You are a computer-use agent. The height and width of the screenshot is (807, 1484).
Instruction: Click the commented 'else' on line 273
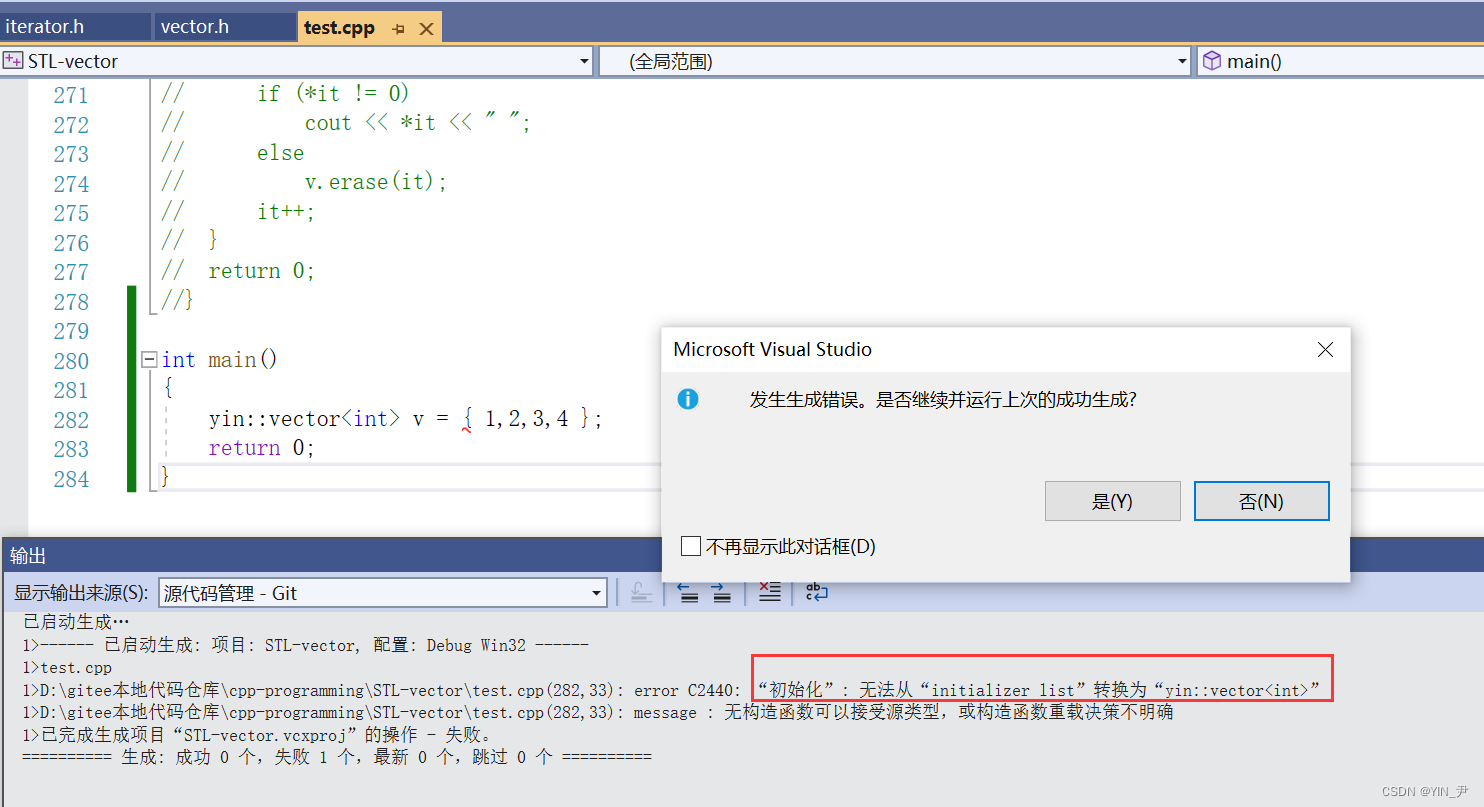click(x=280, y=153)
